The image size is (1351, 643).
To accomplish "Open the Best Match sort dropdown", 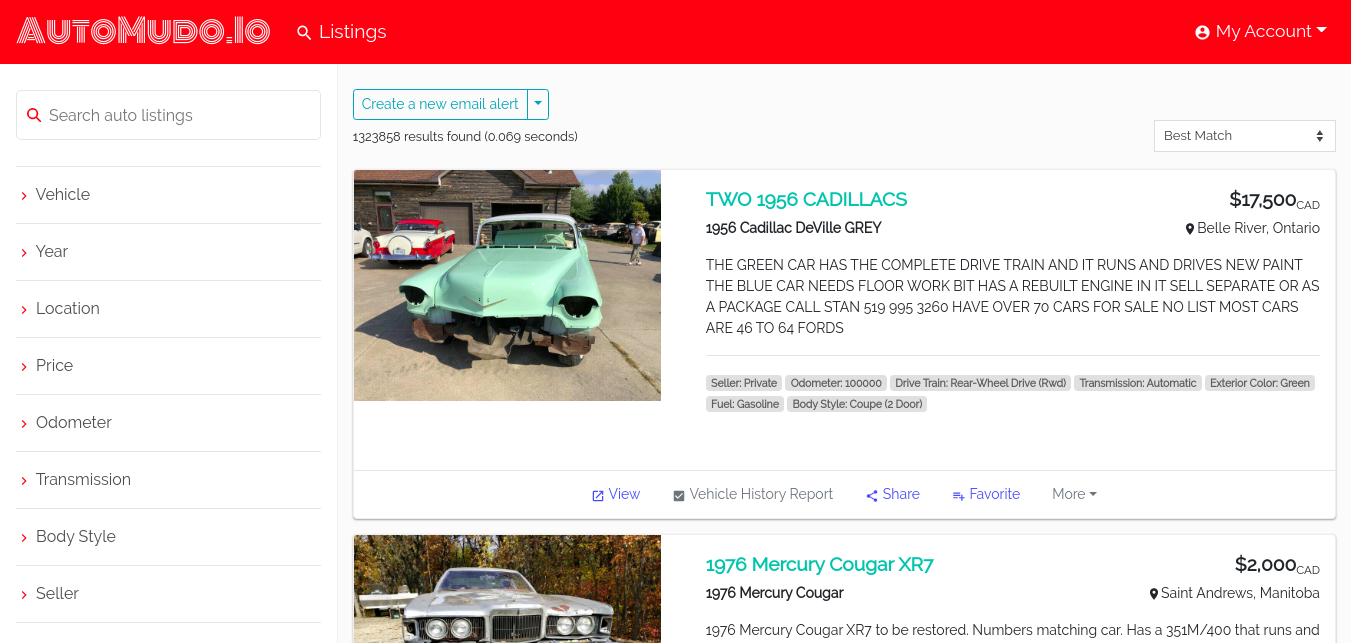I will (x=1244, y=136).
